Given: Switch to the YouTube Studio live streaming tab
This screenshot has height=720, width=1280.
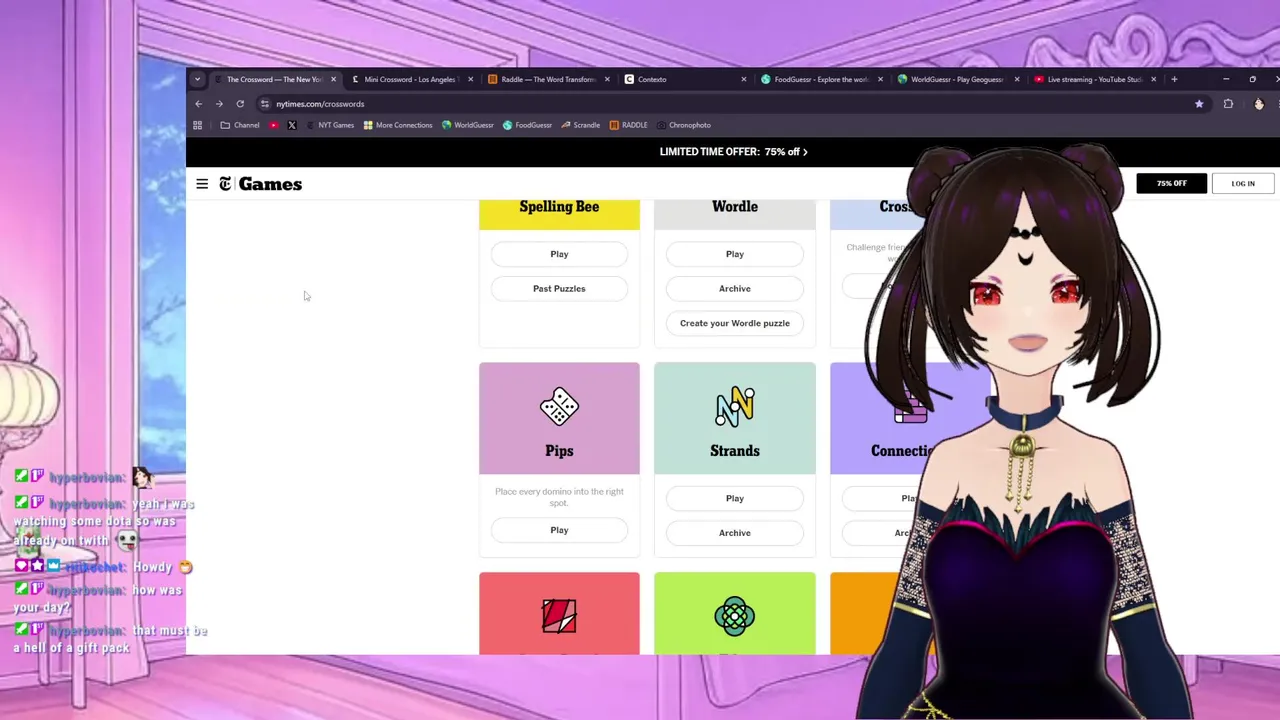Looking at the screenshot, I should [1095, 79].
